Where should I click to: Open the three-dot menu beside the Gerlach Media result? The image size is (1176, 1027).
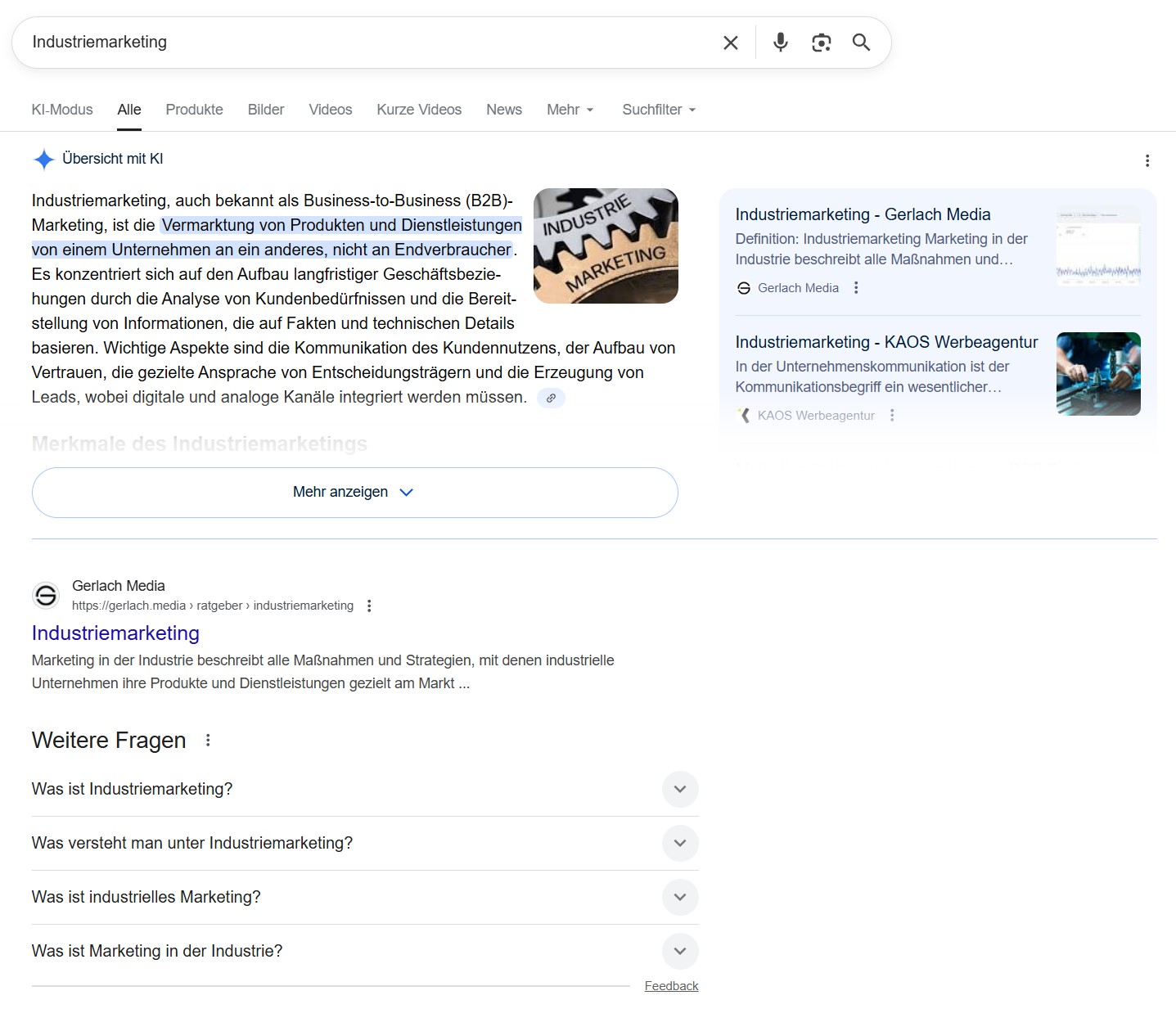[x=369, y=606]
